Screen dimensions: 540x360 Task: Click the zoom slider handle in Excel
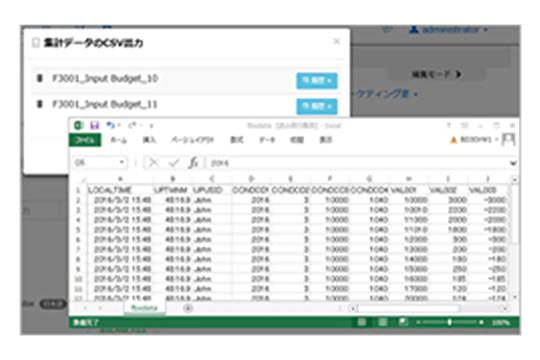click(449, 322)
